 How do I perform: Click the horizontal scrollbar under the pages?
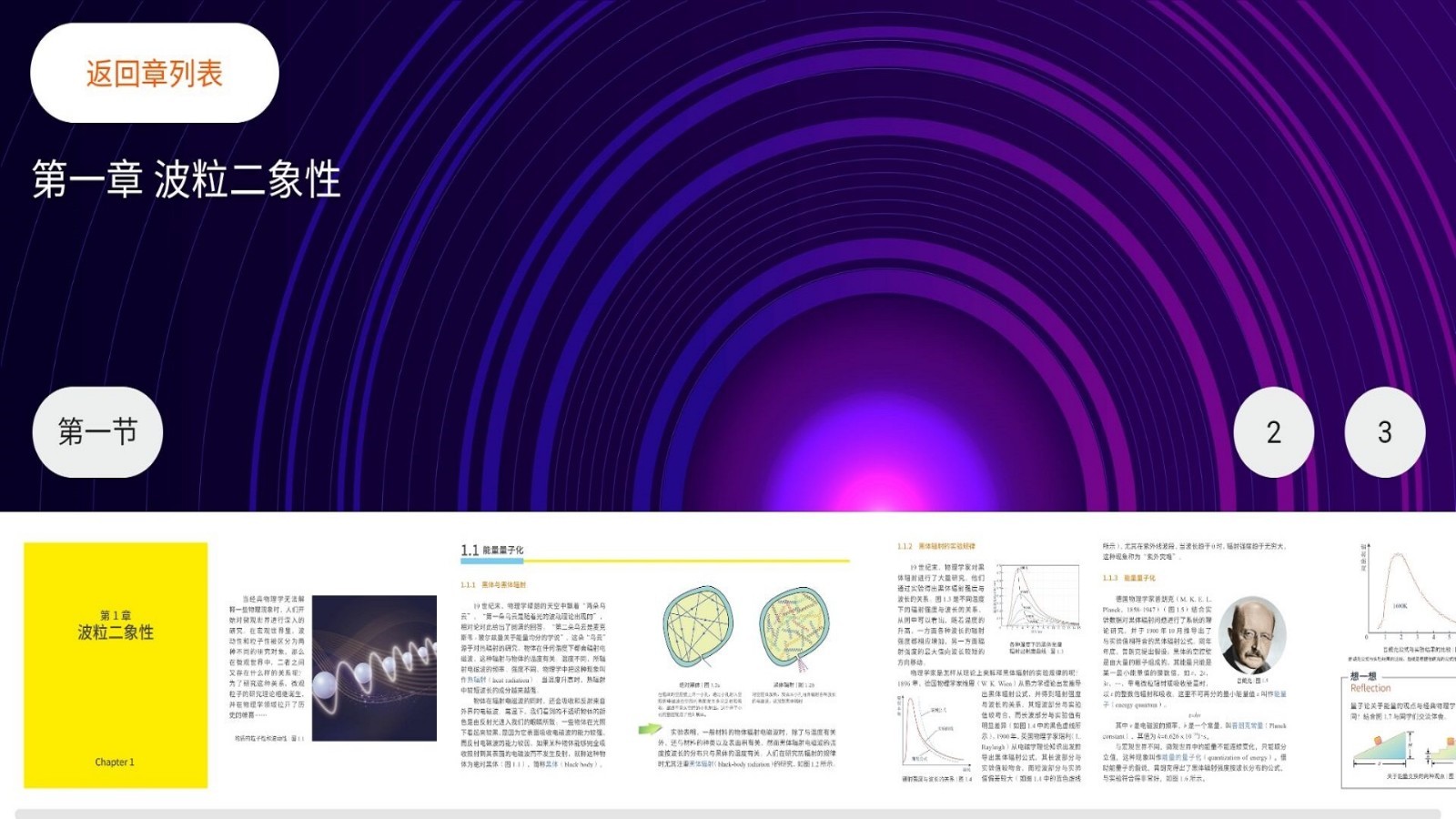728,814
